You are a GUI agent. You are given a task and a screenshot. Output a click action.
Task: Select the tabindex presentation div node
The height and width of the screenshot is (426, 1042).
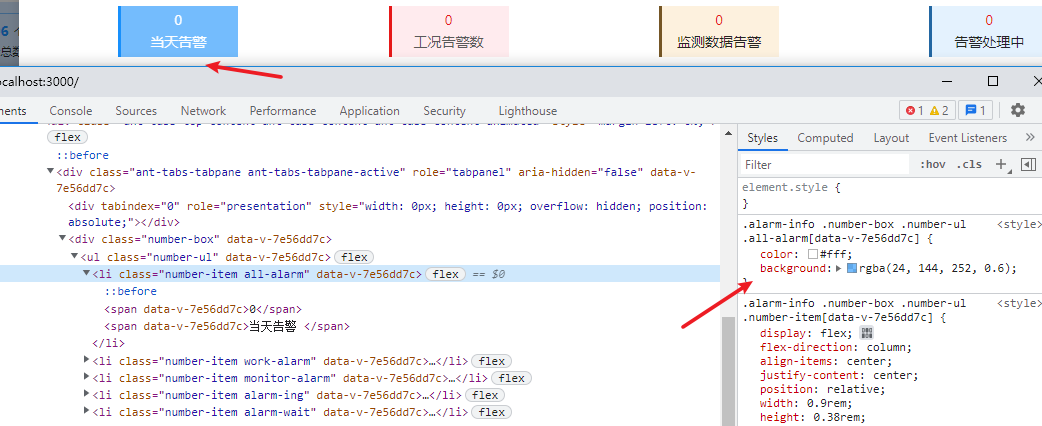[388, 214]
